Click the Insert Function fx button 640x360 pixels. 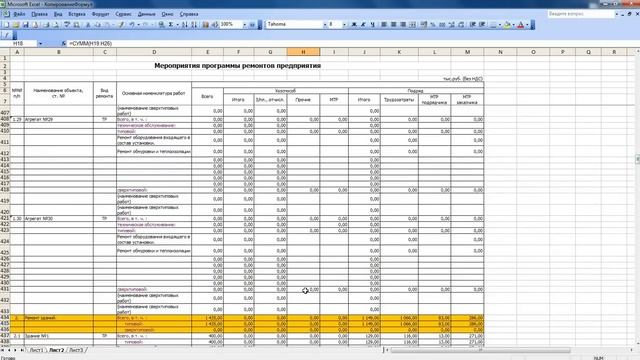pos(64,43)
